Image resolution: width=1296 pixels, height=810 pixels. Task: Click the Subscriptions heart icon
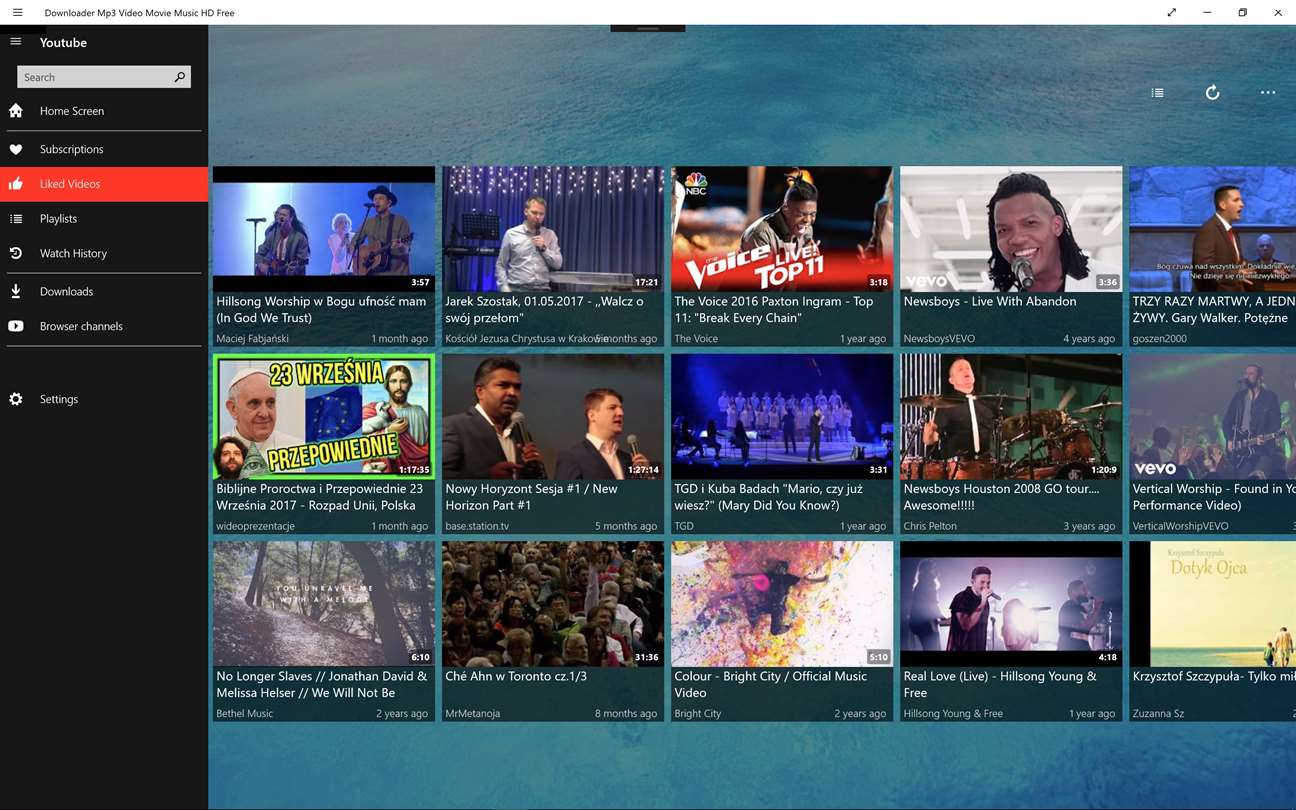pyautogui.click(x=16, y=149)
